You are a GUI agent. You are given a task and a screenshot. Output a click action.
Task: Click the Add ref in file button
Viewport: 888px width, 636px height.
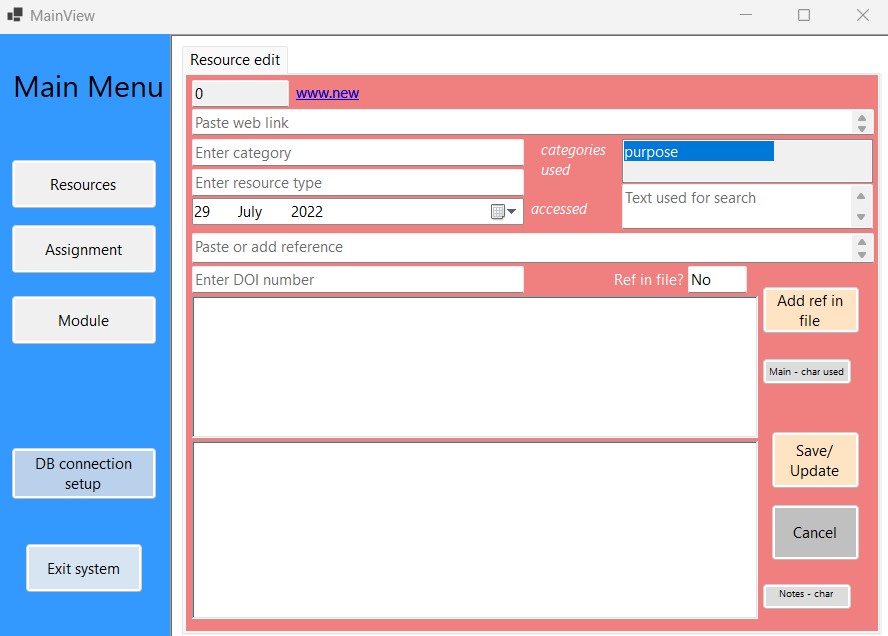(x=810, y=310)
